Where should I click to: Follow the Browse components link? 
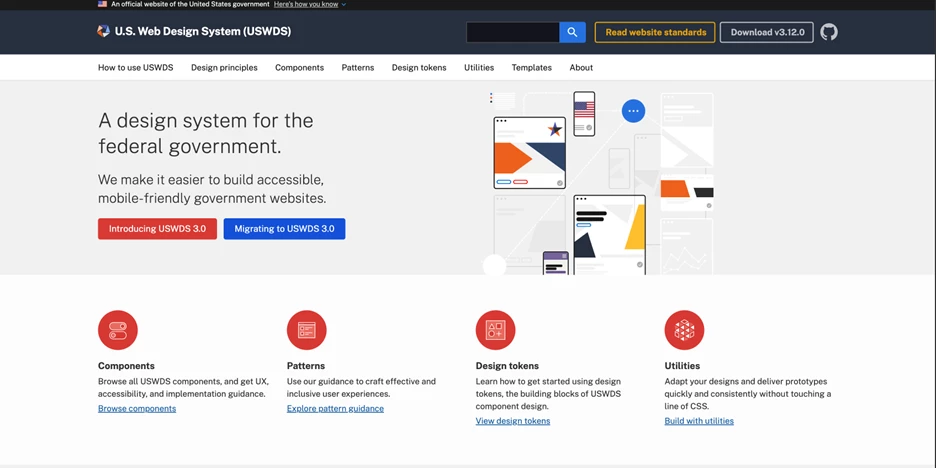[x=137, y=409]
